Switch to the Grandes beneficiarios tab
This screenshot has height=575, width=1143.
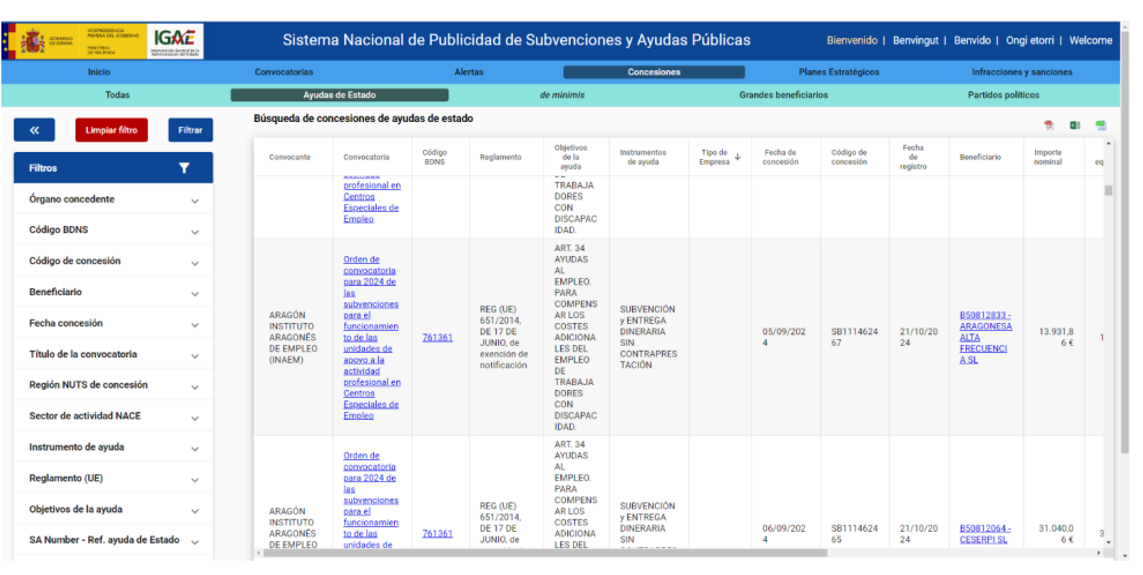pyautogui.click(x=784, y=95)
